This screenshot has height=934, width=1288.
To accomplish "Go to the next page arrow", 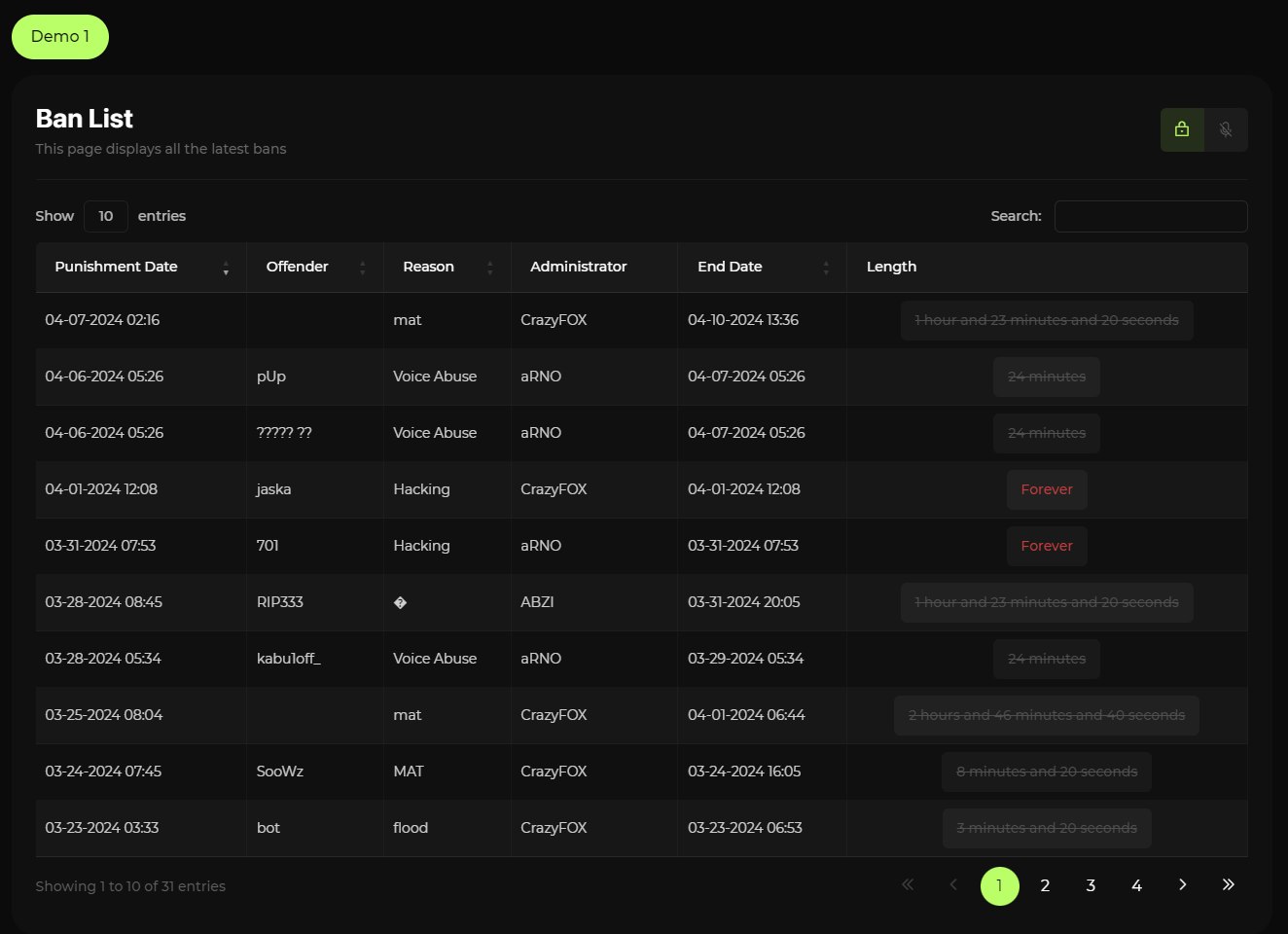I will coord(1182,885).
